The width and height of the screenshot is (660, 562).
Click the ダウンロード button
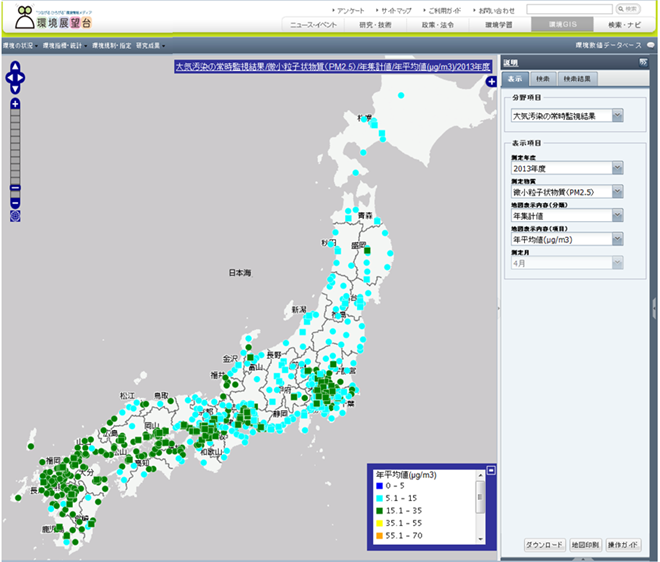(x=544, y=545)
